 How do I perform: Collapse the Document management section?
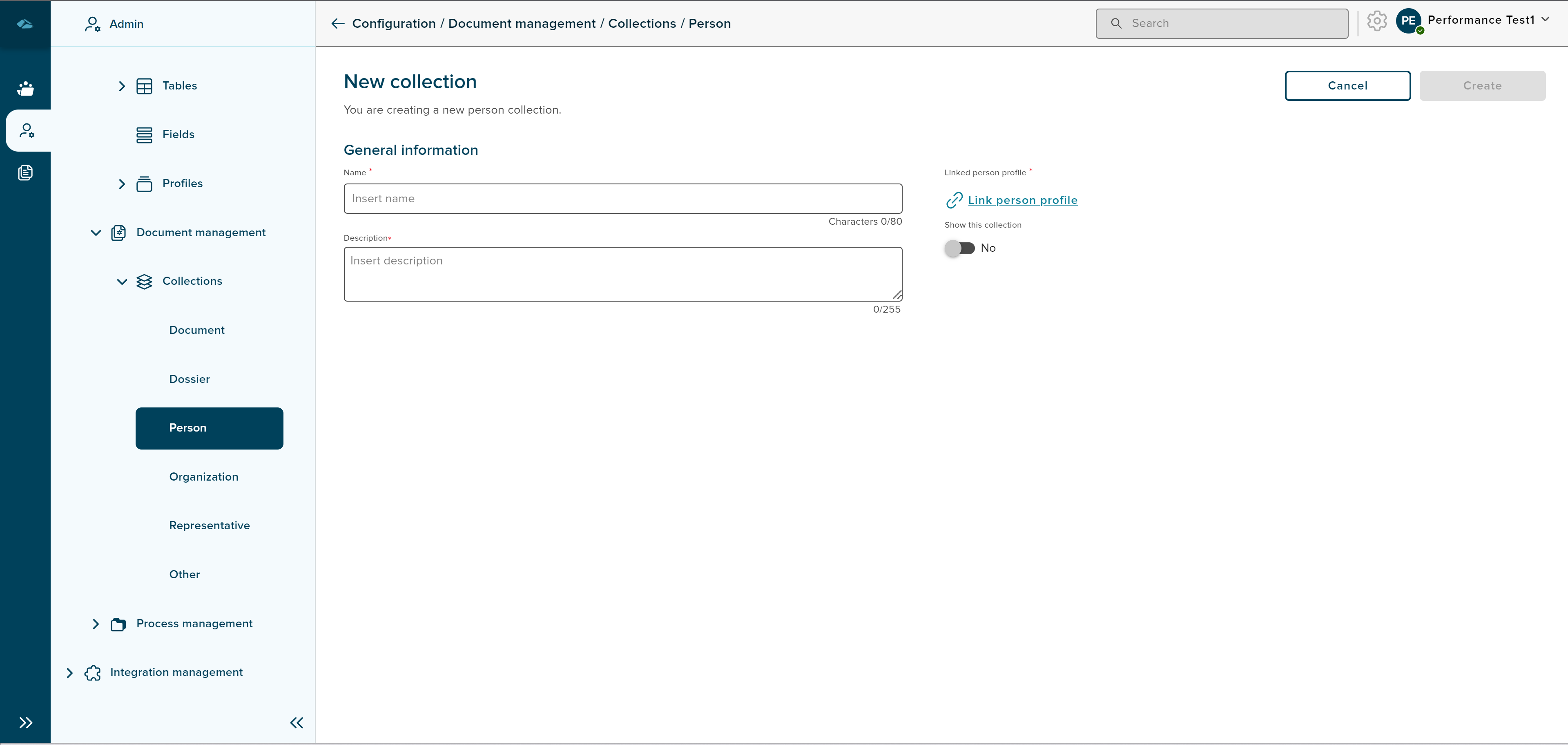pyautogui.click(x=96, y=233)
